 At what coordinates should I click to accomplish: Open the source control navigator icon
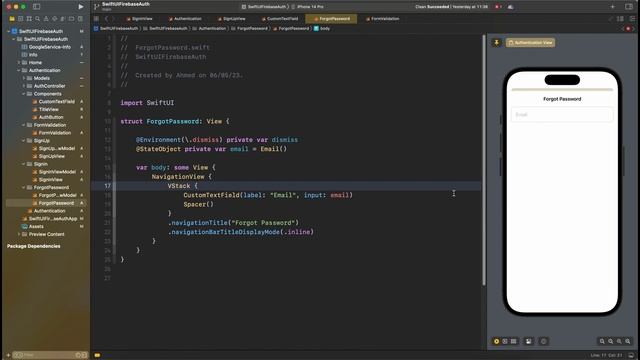(x=20, y=19)
